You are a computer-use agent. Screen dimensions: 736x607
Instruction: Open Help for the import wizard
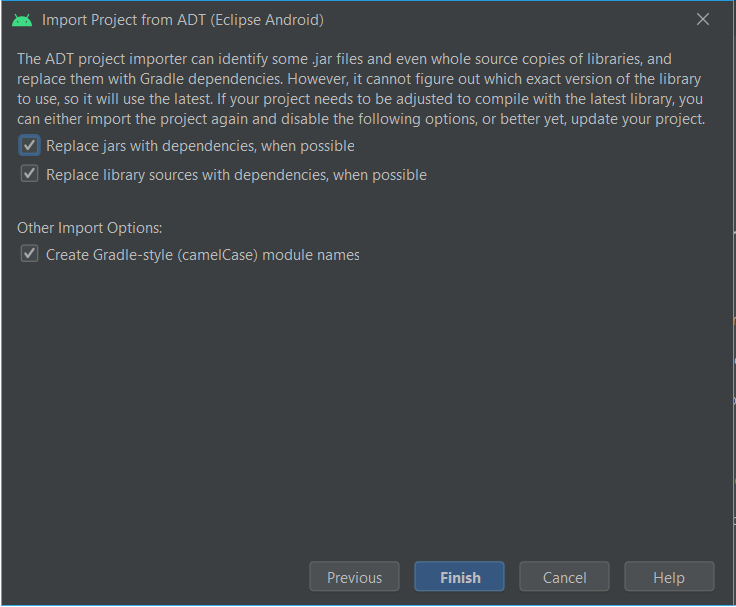(x=669, y=577)
